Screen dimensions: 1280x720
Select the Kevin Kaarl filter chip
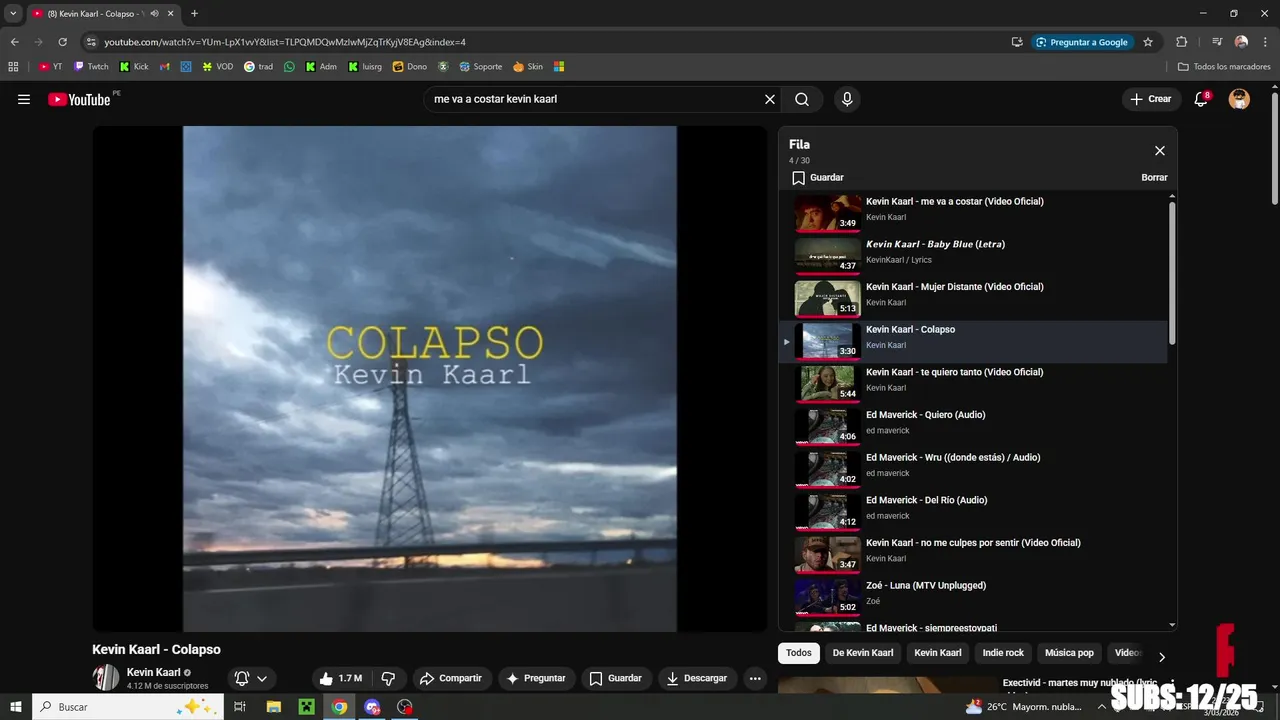(938, 653)
